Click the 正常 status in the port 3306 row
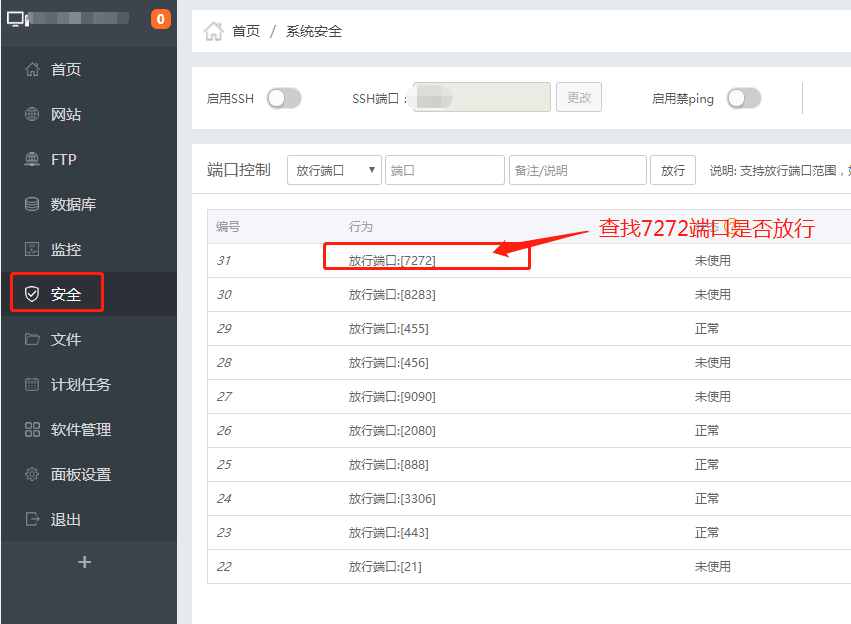Viewport: 851px width, 624px height. point(707,499)
